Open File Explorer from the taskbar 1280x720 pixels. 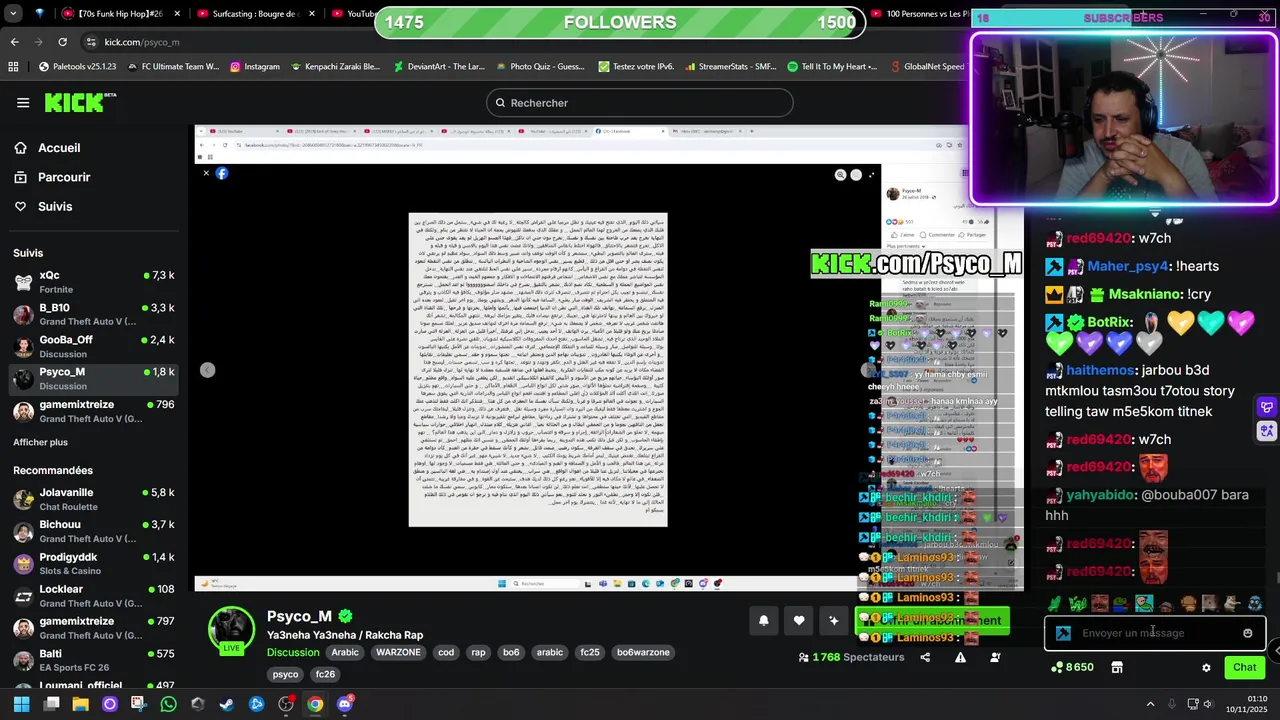80,704
